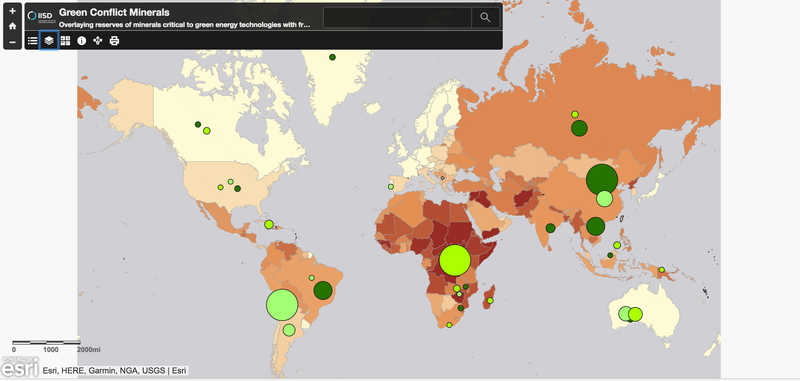Click the search magnifier button
This screenshot has height=381, width=800.
485,18
